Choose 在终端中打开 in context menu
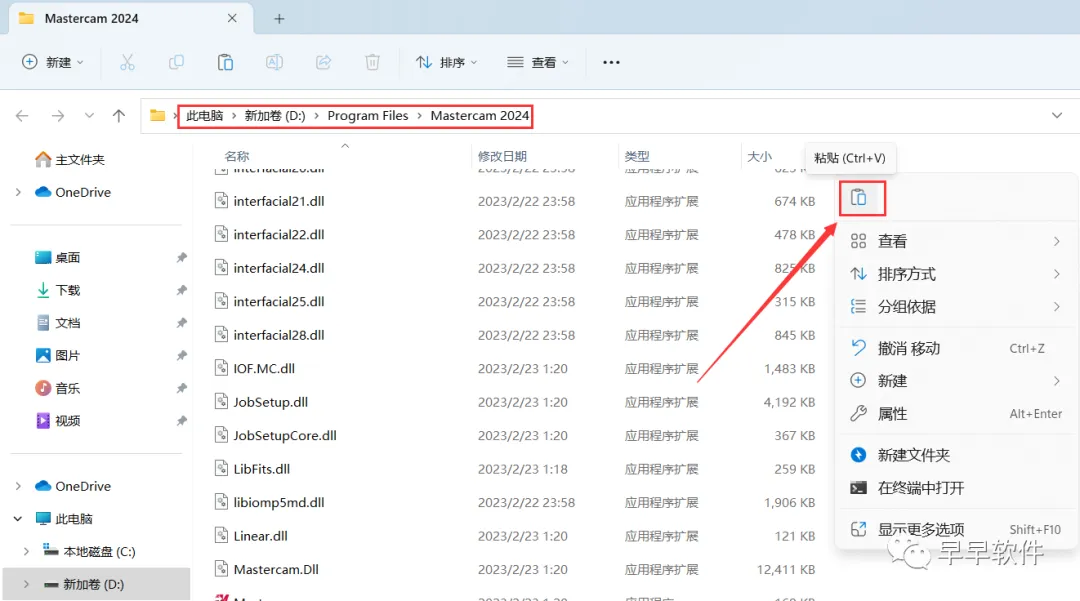The height and width of the screenshot is (601, 1080). click(955, 488)
